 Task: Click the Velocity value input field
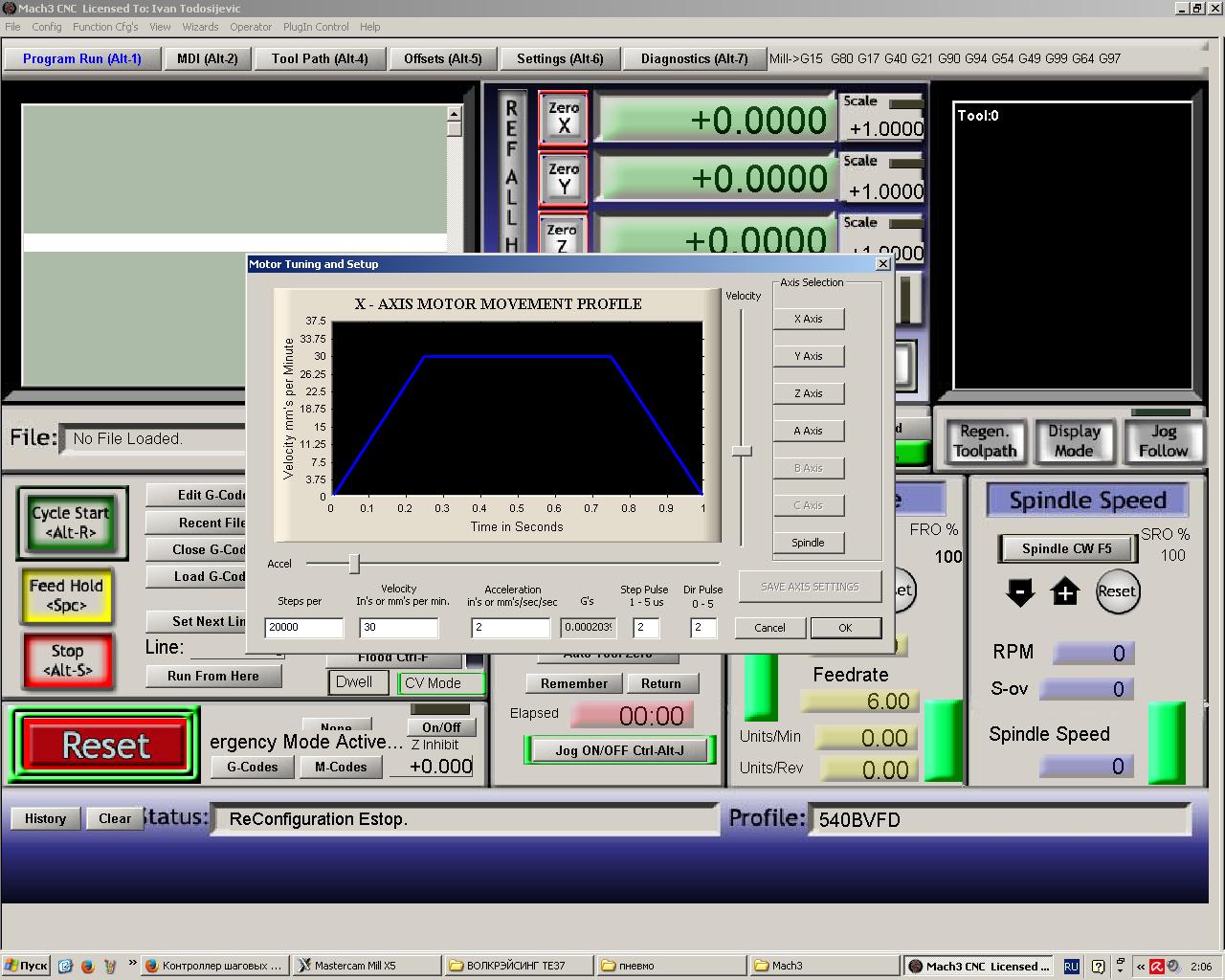tap(398, 627)
